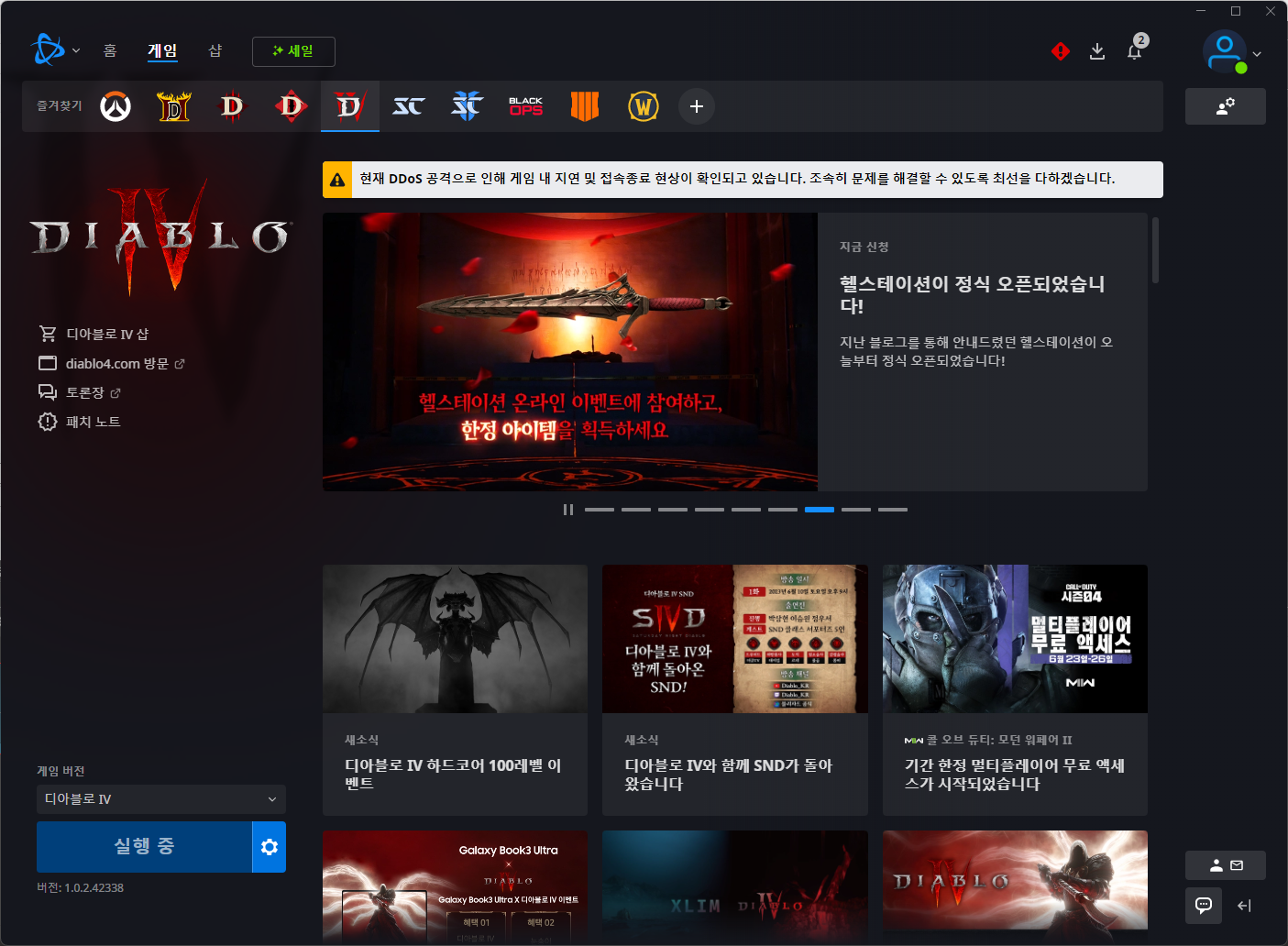
Task: Open game settings gear beside play button
Action: 270,847
